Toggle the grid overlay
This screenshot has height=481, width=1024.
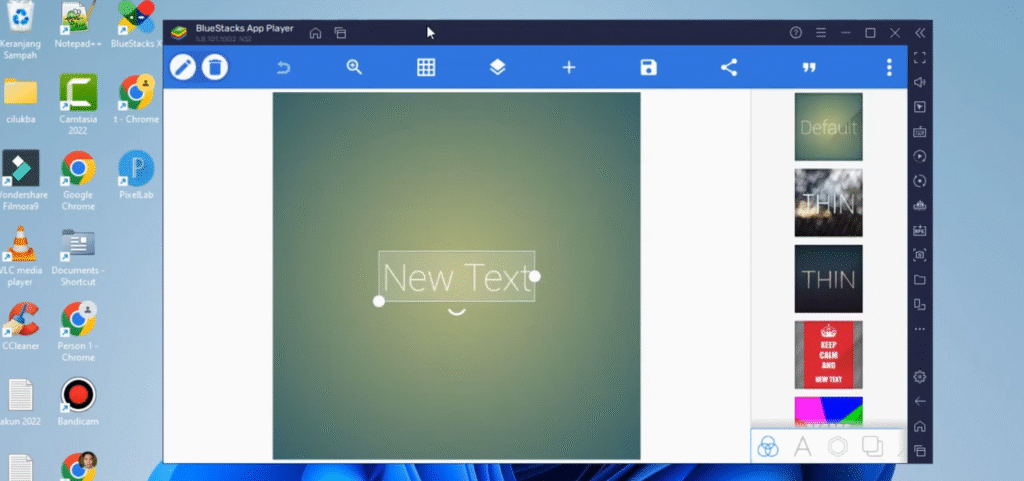coord(426,67)
